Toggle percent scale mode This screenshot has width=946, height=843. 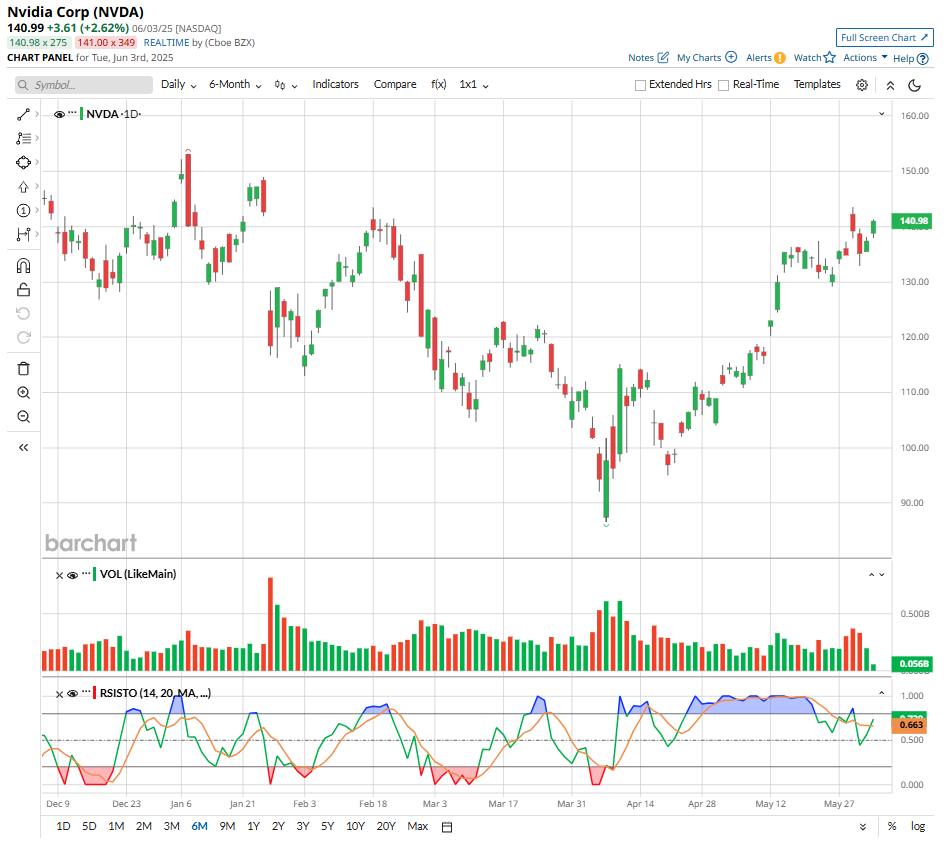tap(892, 827)
